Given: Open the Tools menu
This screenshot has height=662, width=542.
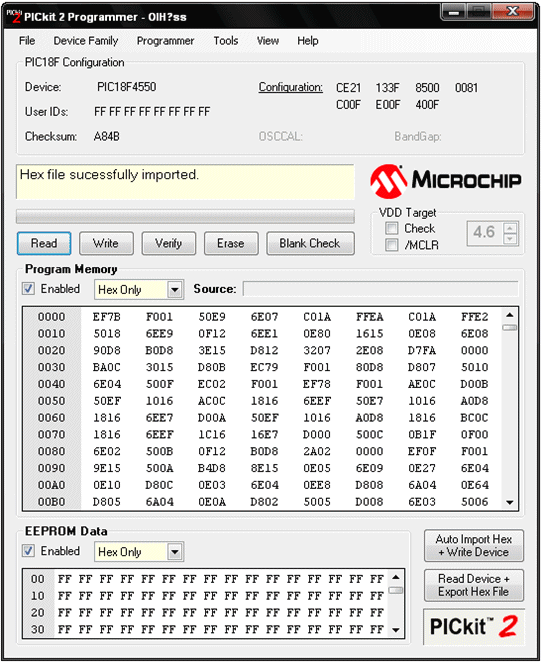Looking at the screenshot, I should [225, 41].
